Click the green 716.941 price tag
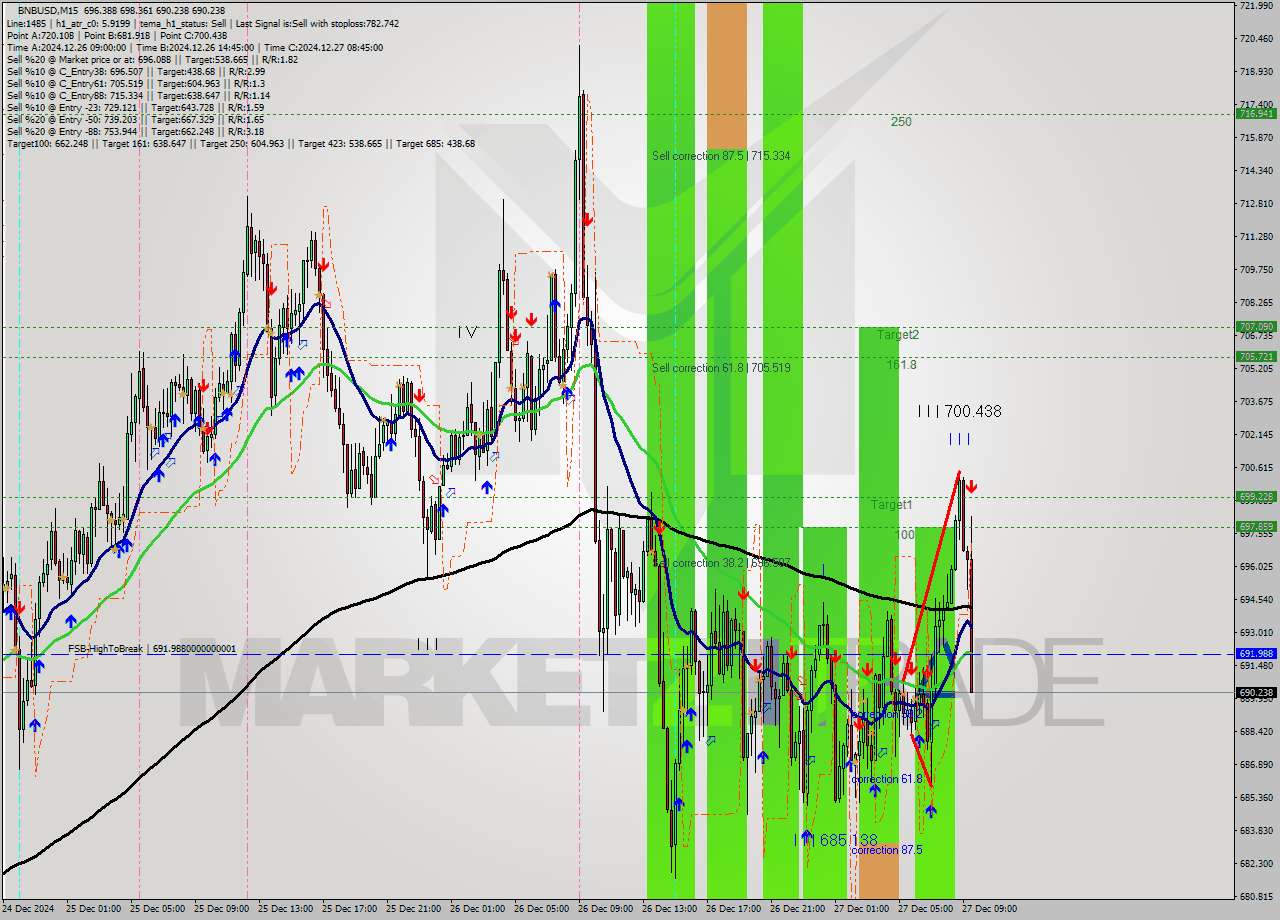The image size is (1280, 920). click(x=1256, y=113)
